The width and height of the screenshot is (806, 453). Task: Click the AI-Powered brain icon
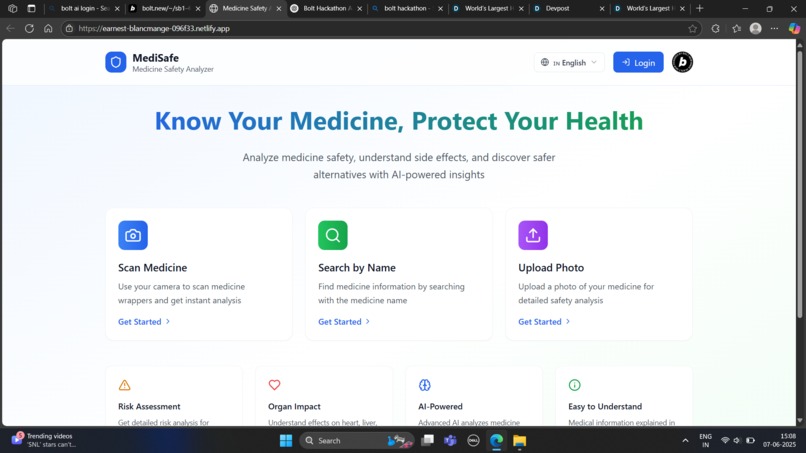425,385
